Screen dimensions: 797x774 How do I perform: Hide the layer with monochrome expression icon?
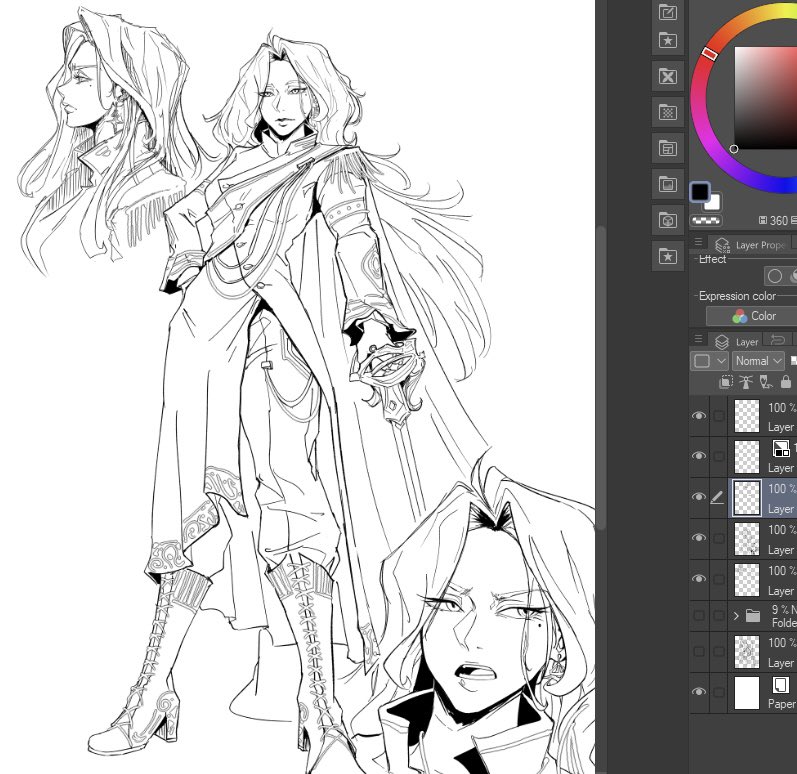(699, 456)
